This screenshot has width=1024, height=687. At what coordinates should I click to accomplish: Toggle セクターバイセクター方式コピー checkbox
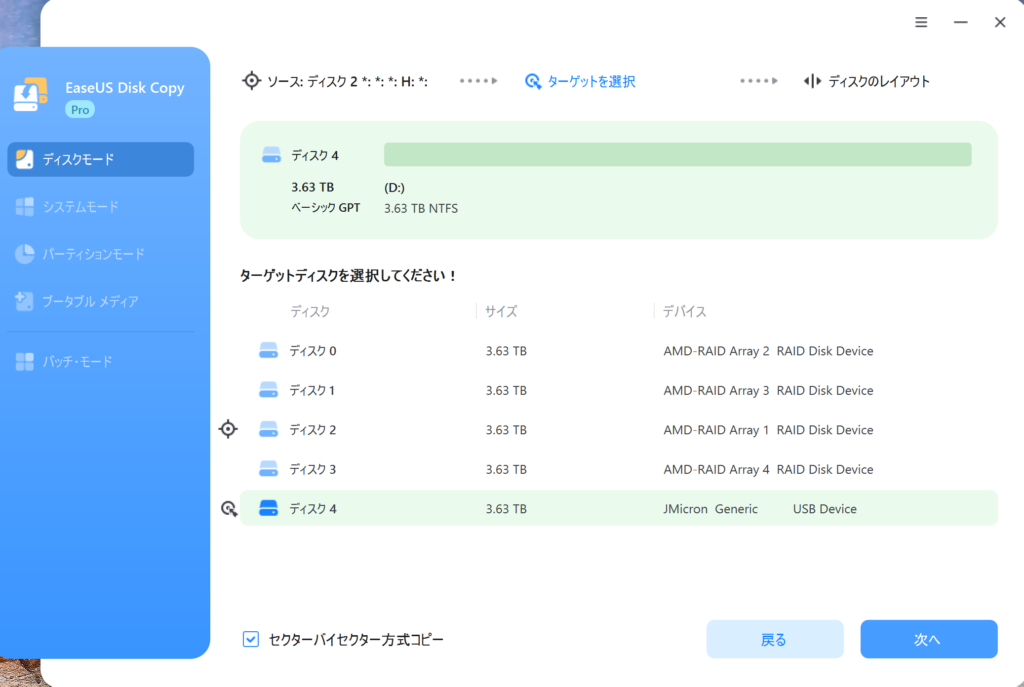251,639
